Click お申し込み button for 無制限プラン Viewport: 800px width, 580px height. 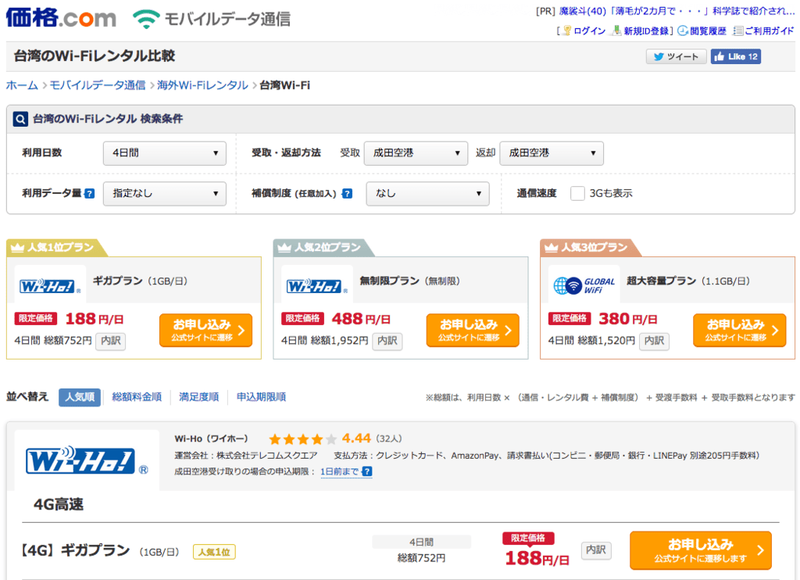472,330
